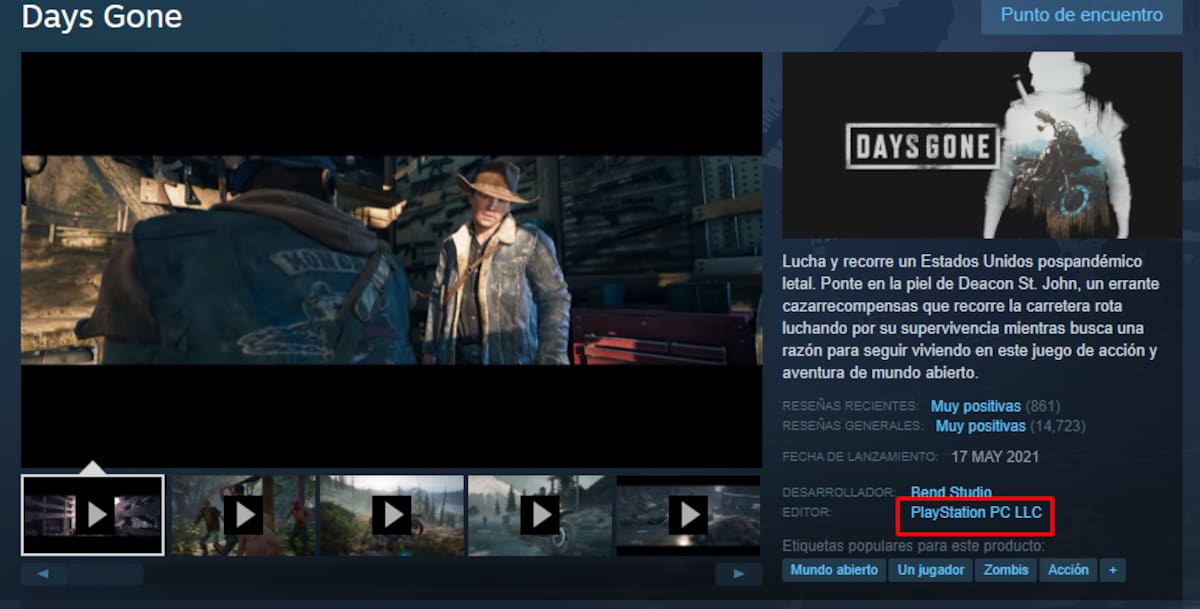Select the Un jugador tag
This screenshot has height=609, width=1200.
(x=931, y=570)
